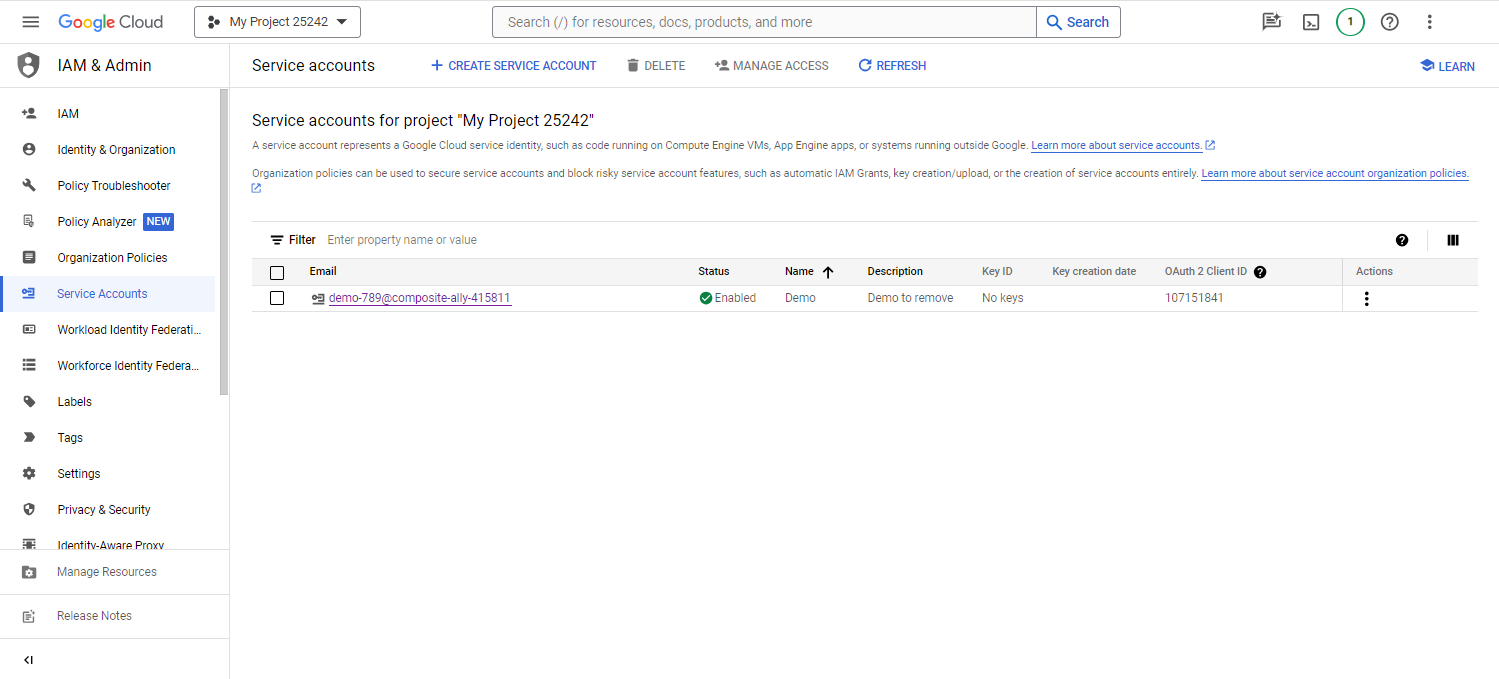Open the table help question mark

click(x=1402, y=240)
